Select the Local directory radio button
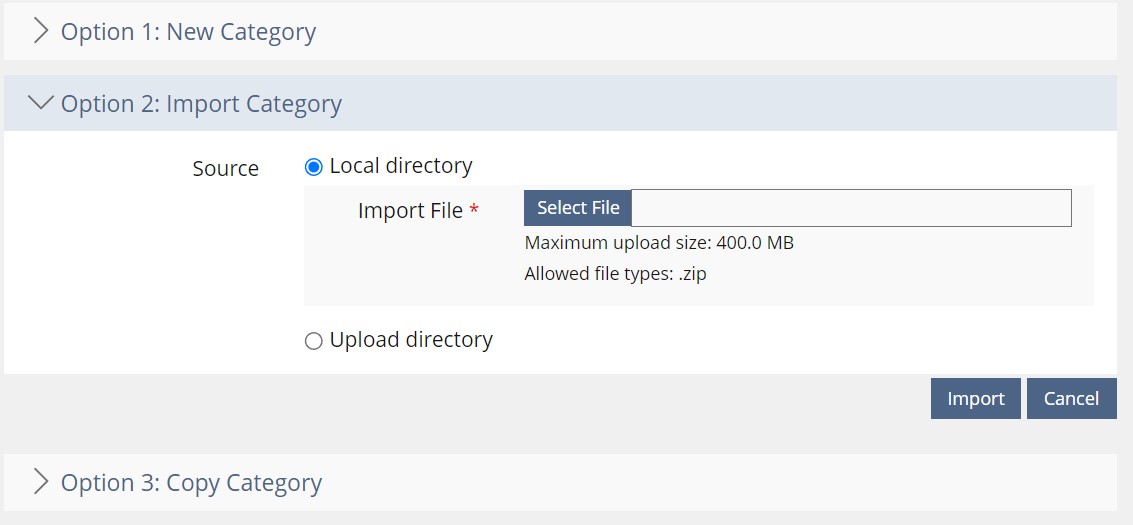Screen dimensions: 1133x525 [314, 166]
